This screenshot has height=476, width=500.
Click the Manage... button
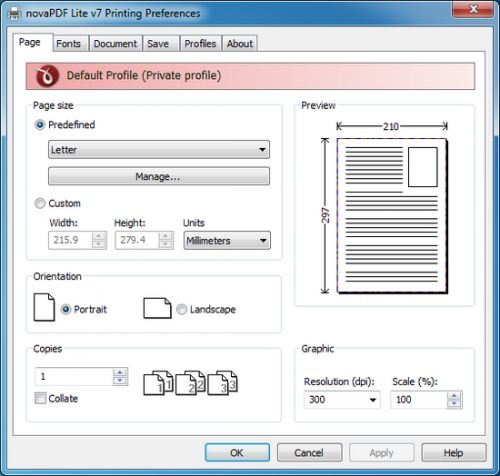tap(159, 176)
